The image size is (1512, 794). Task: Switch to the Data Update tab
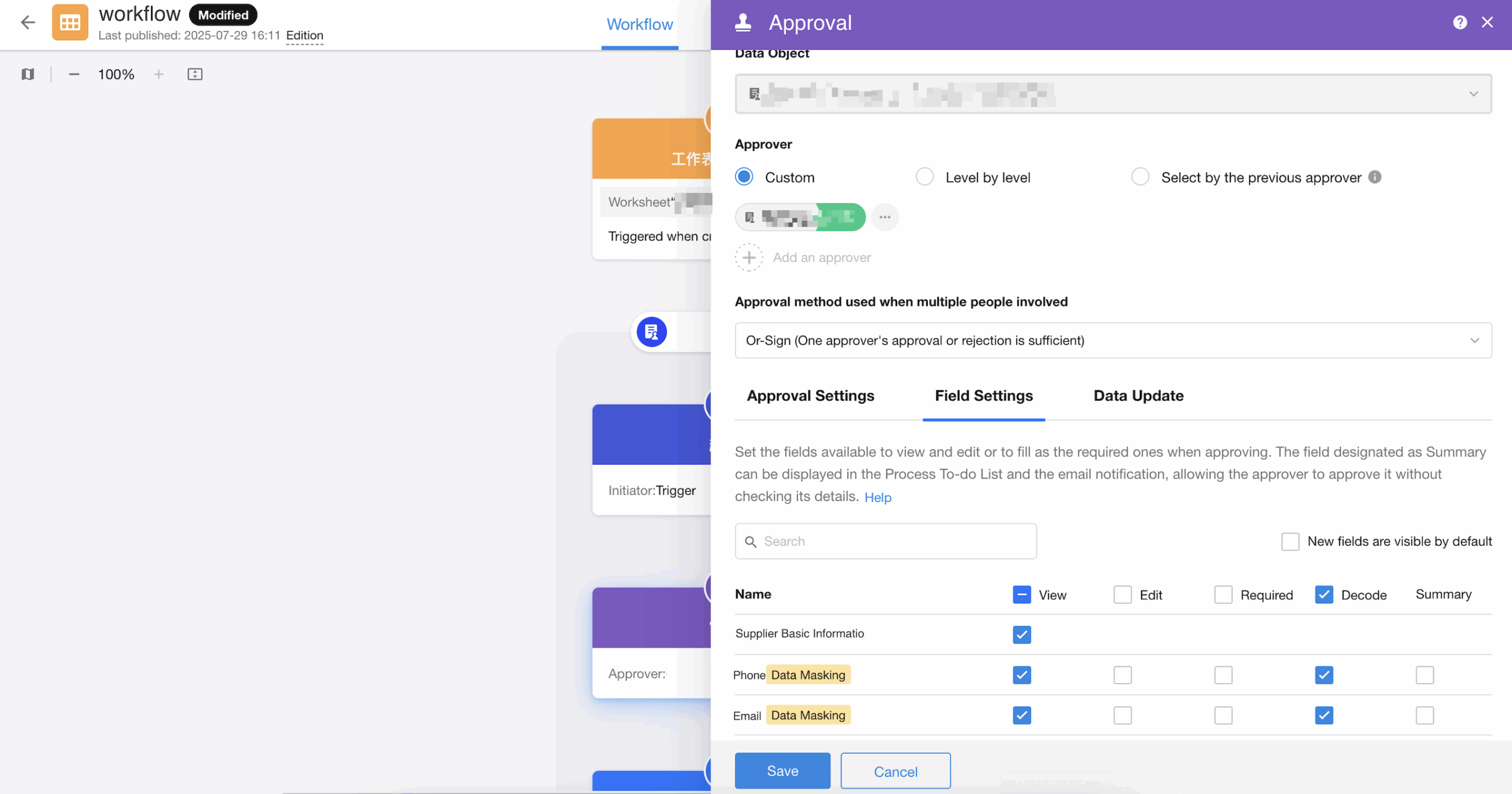(1138, 396)
